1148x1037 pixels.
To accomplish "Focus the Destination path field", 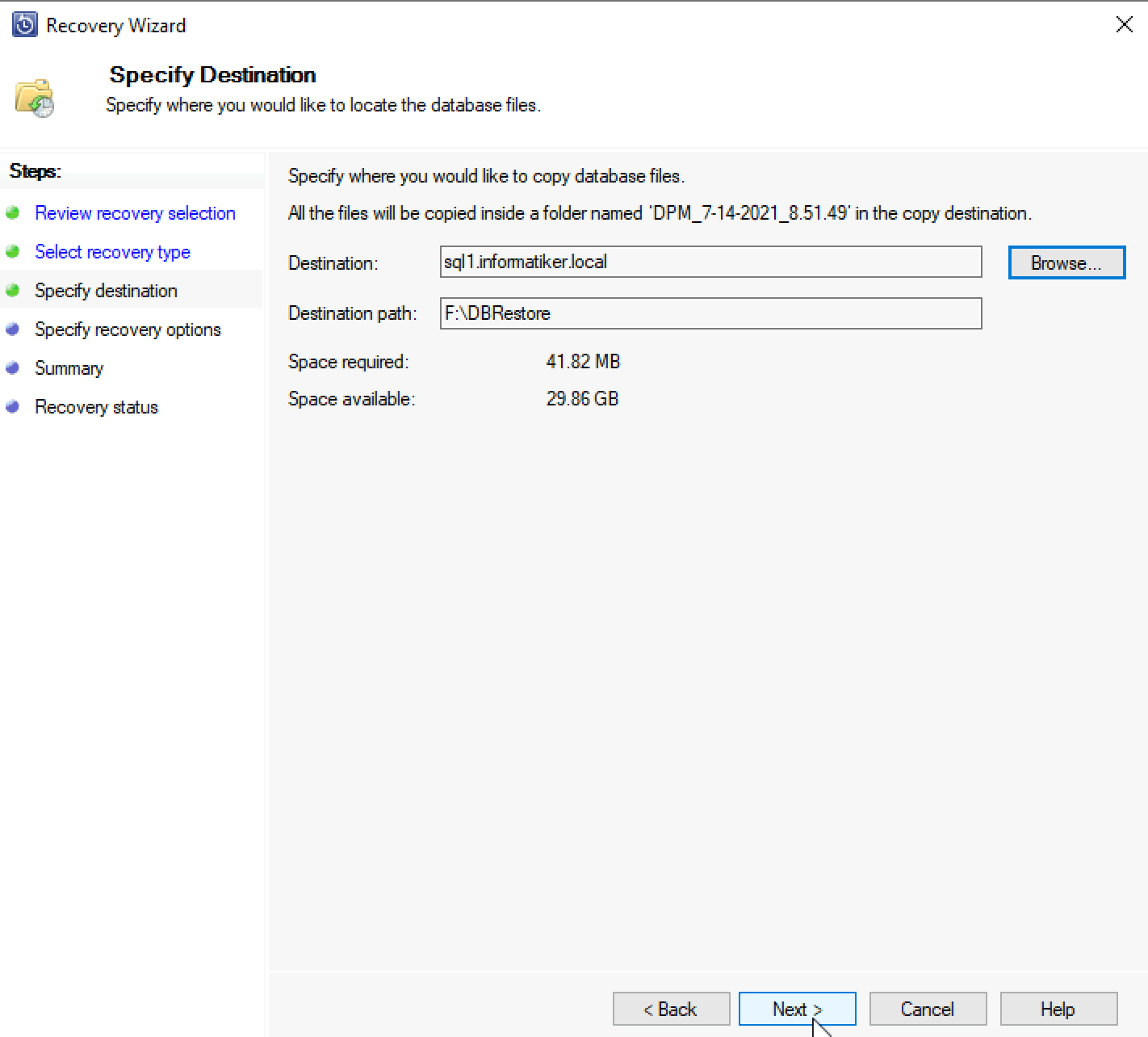I will coord(710,313).
